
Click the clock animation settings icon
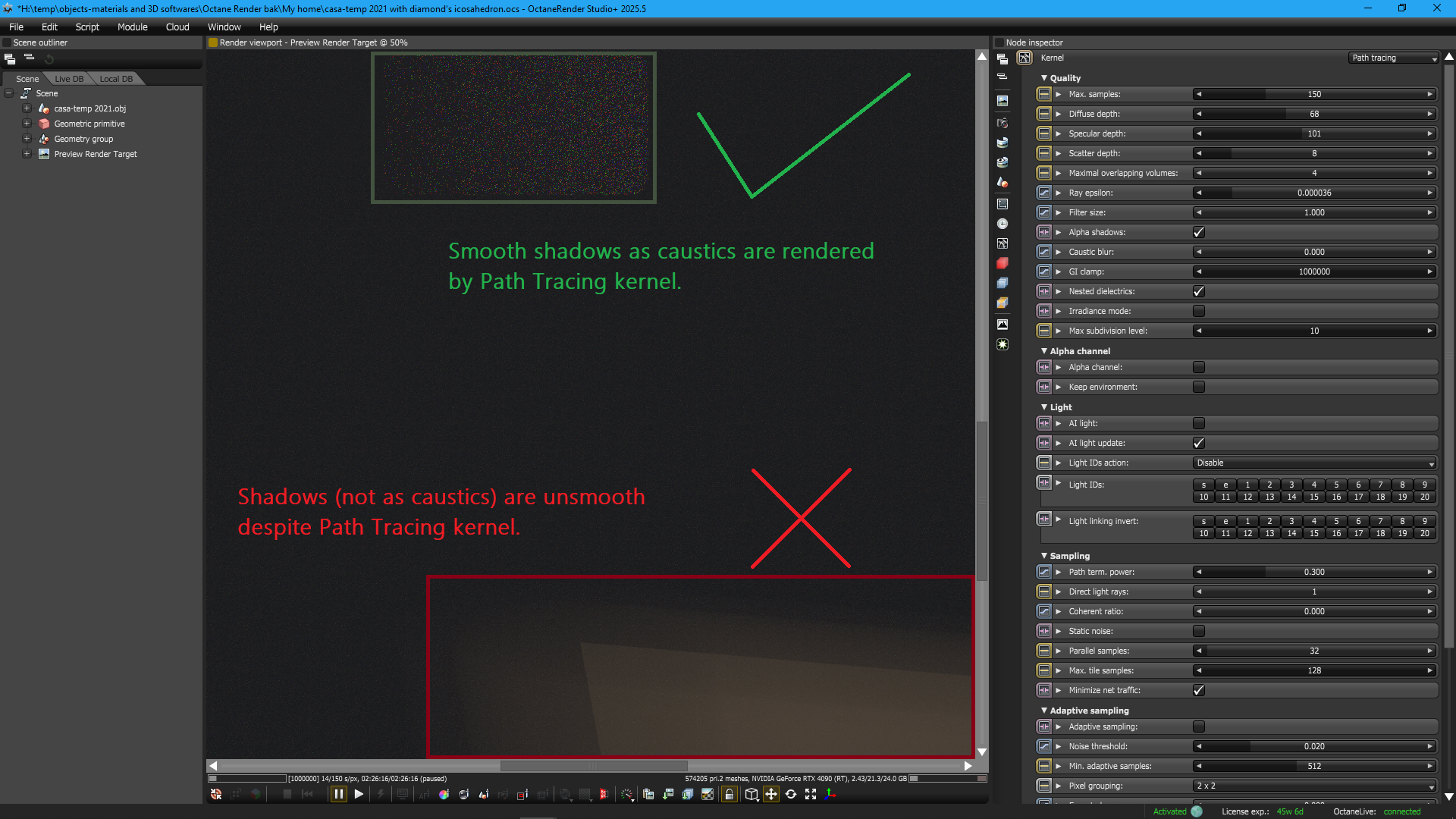(x=1003, y=224)
